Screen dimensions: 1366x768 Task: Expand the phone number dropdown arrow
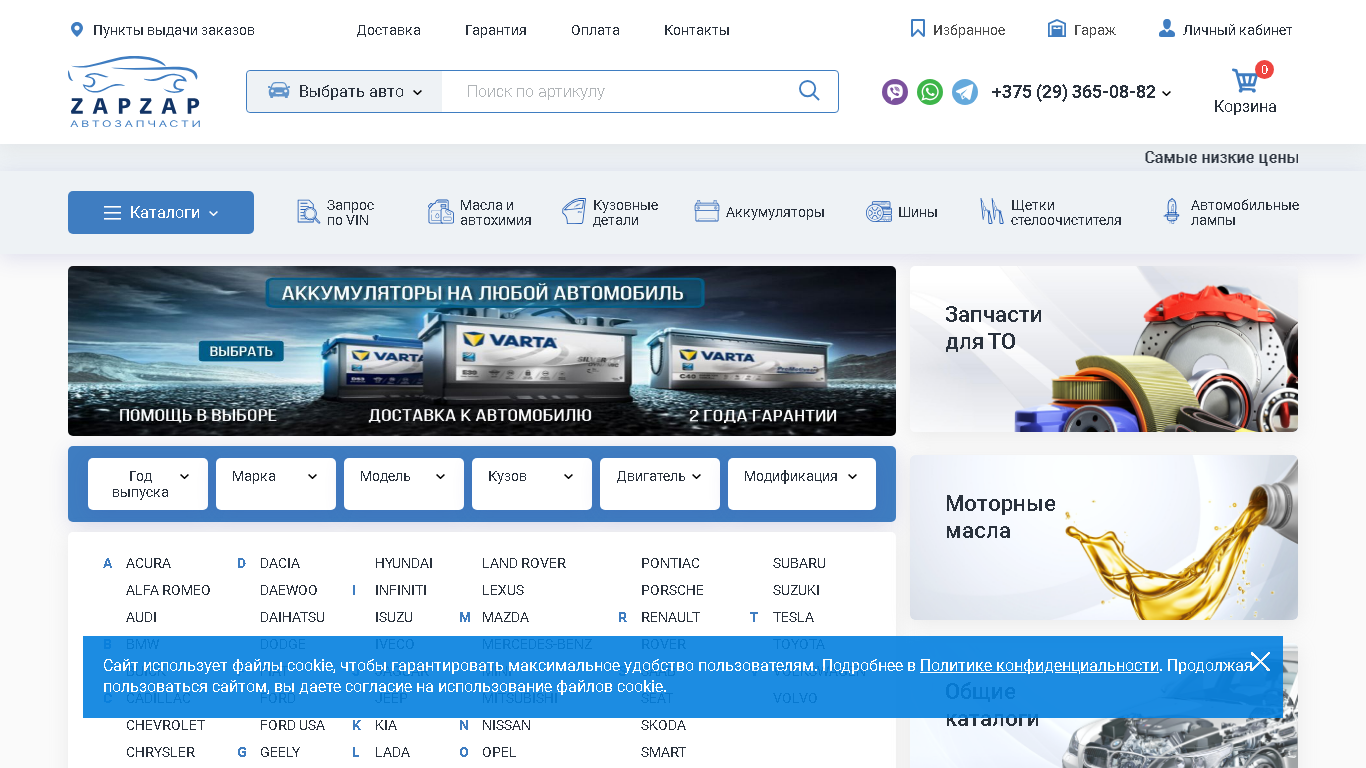[1166, 93]
